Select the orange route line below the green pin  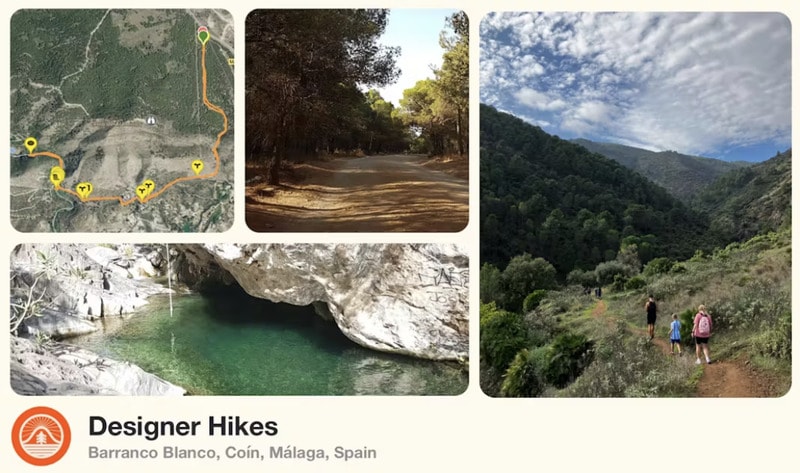(x=204, y=72)
